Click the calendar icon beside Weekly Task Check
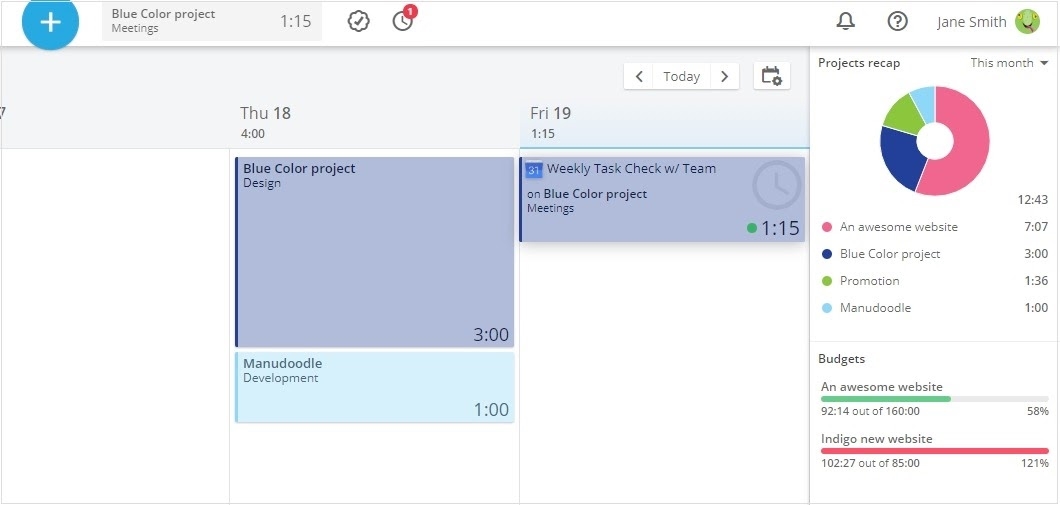 click(534, 170)
